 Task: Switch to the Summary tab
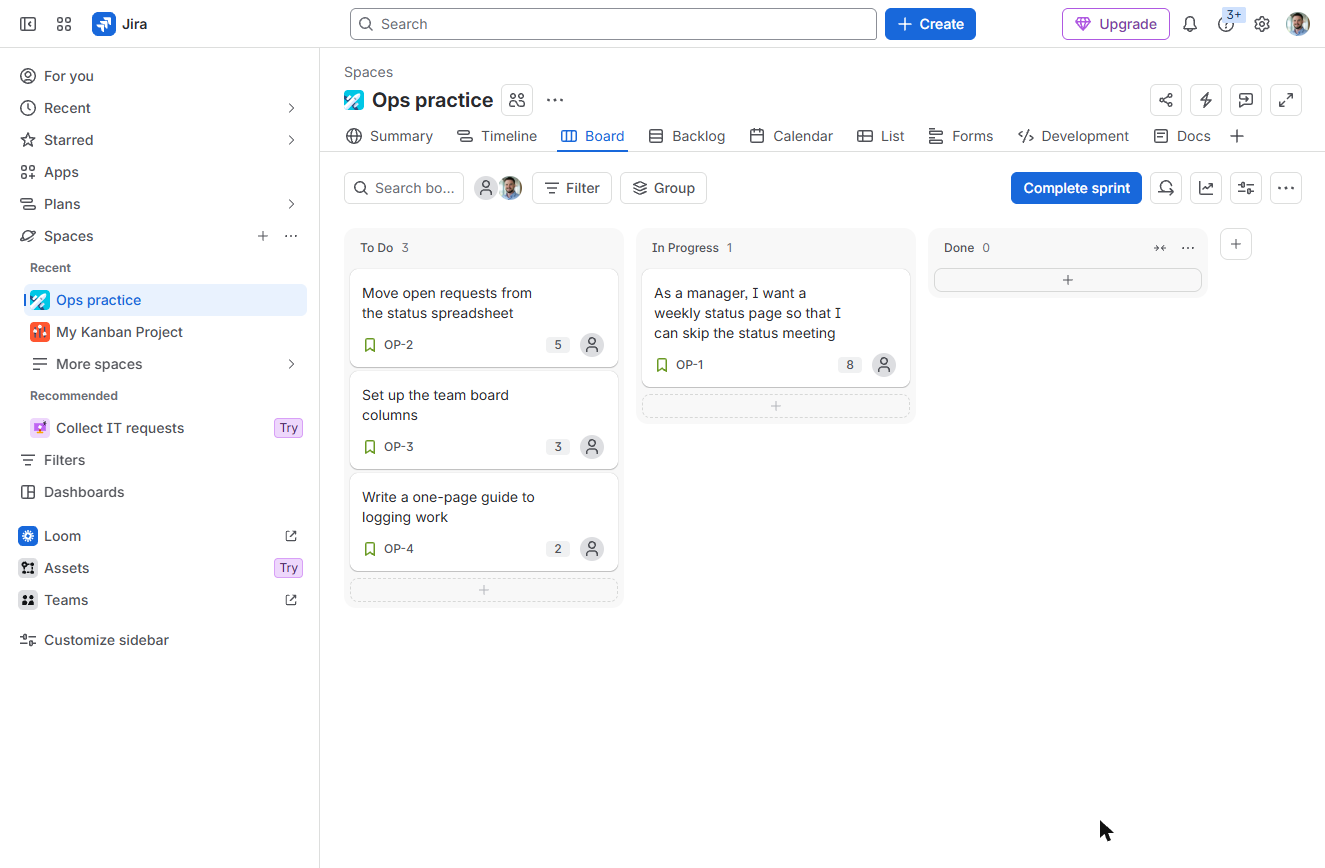point(389,136)
